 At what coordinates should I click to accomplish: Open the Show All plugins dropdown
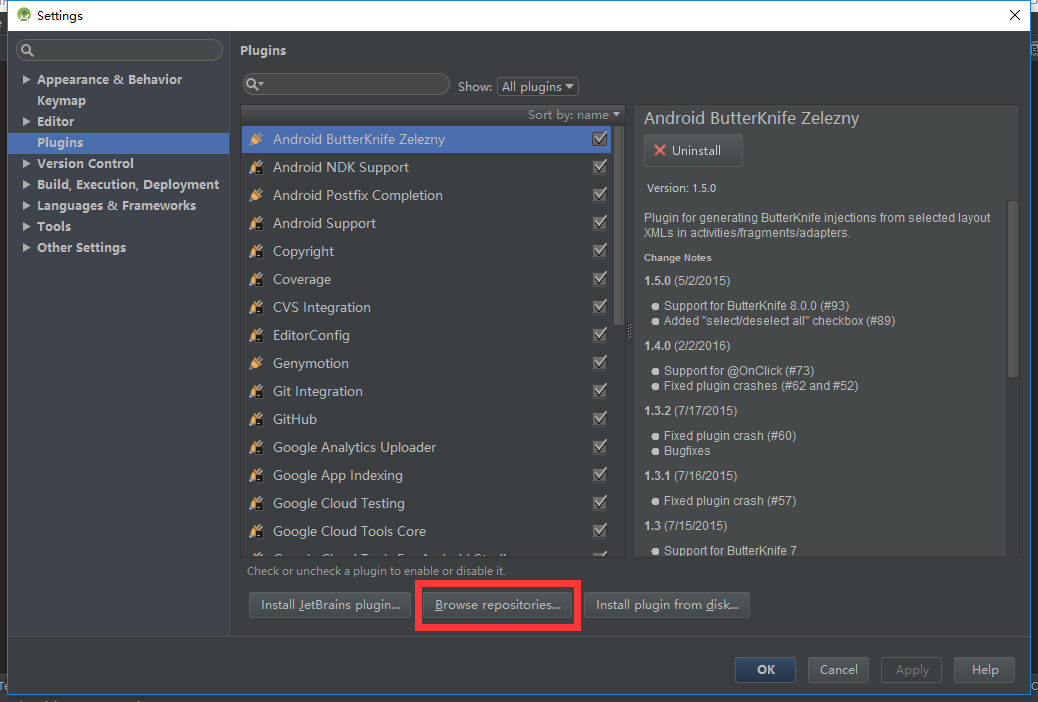(538, 87)
